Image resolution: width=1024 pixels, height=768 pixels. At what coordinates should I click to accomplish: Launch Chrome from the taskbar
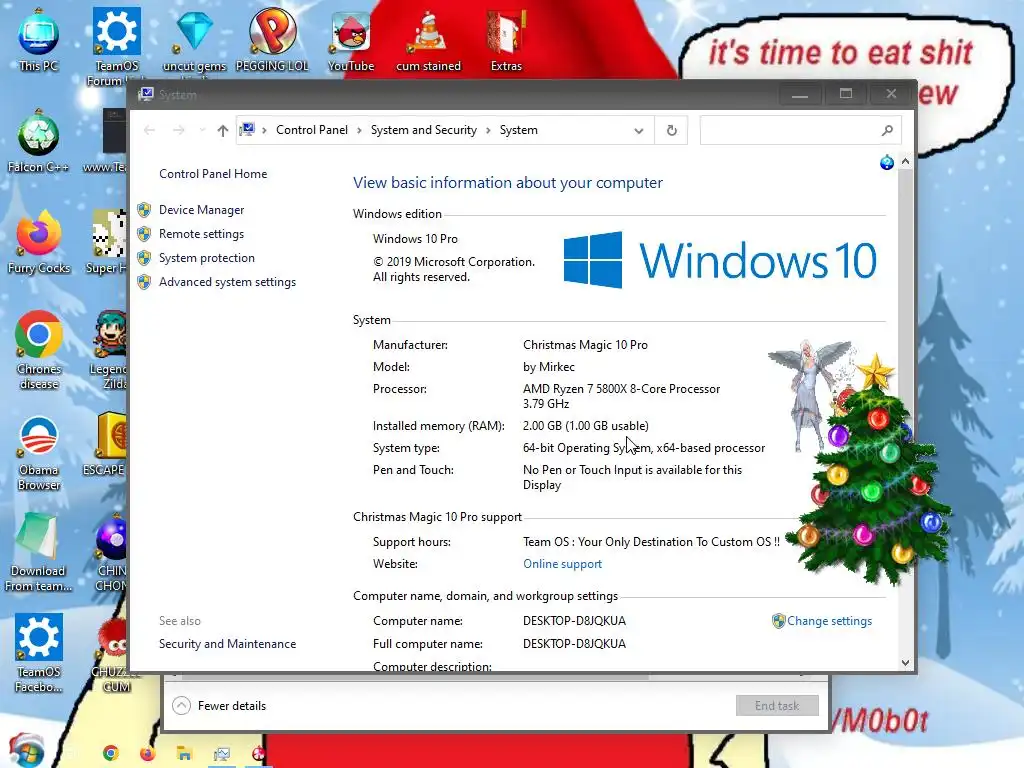click(111, 753)
